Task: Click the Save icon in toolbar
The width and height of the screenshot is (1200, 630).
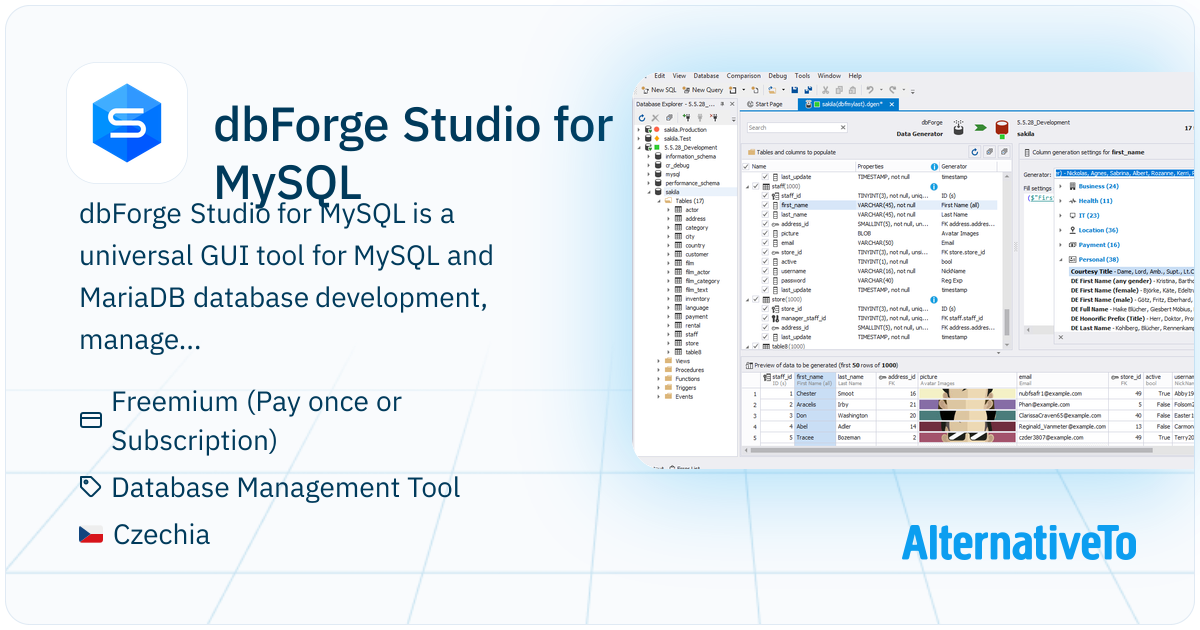Action: pyautogui.click(x=794, y=90)
